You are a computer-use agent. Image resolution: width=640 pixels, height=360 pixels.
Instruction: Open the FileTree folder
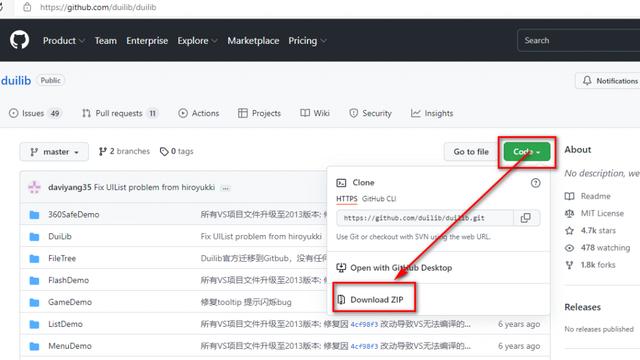62,258
